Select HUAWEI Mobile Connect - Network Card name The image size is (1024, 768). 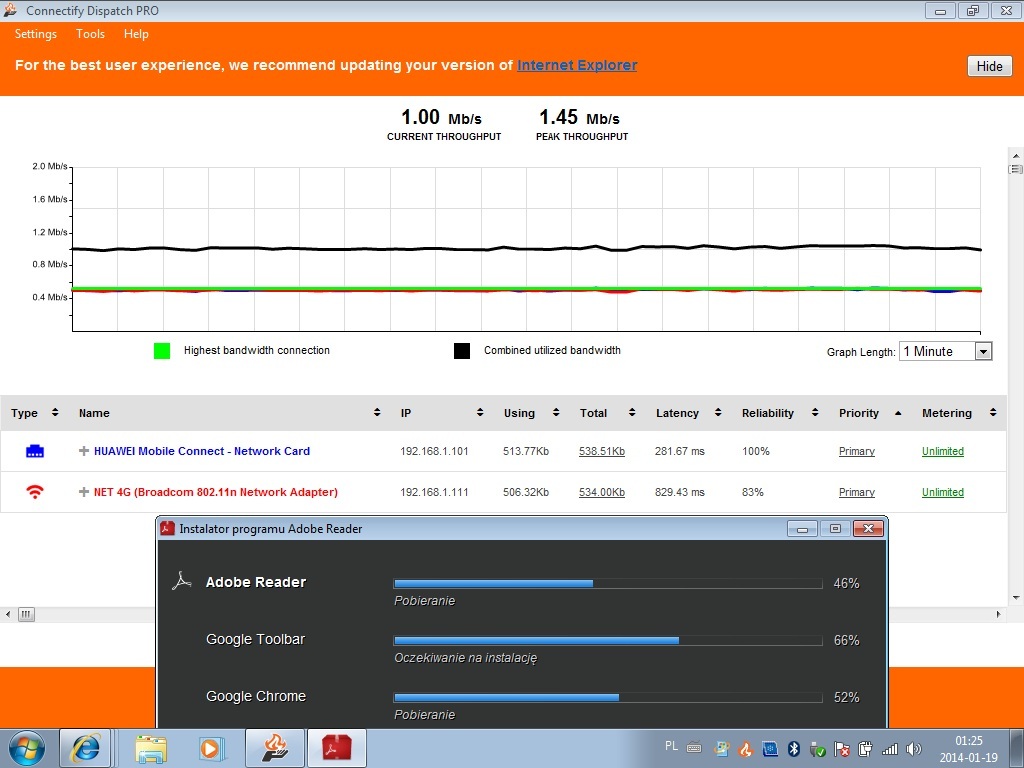click(x=202, y=451)
